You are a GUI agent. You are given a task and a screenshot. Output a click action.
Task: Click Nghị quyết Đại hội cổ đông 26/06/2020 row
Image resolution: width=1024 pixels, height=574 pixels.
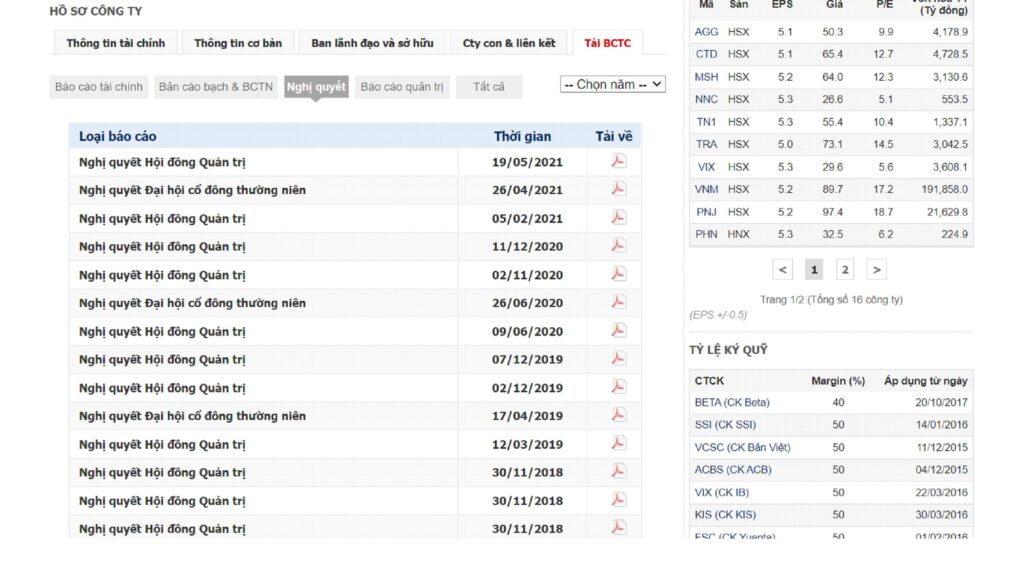pyautogui.click(x=355, y=303)
